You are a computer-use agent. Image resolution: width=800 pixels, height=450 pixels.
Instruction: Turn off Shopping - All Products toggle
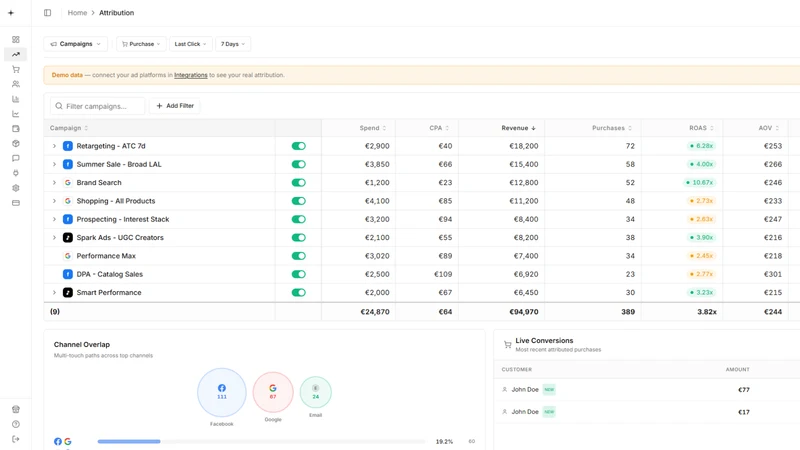coord(298,201)
